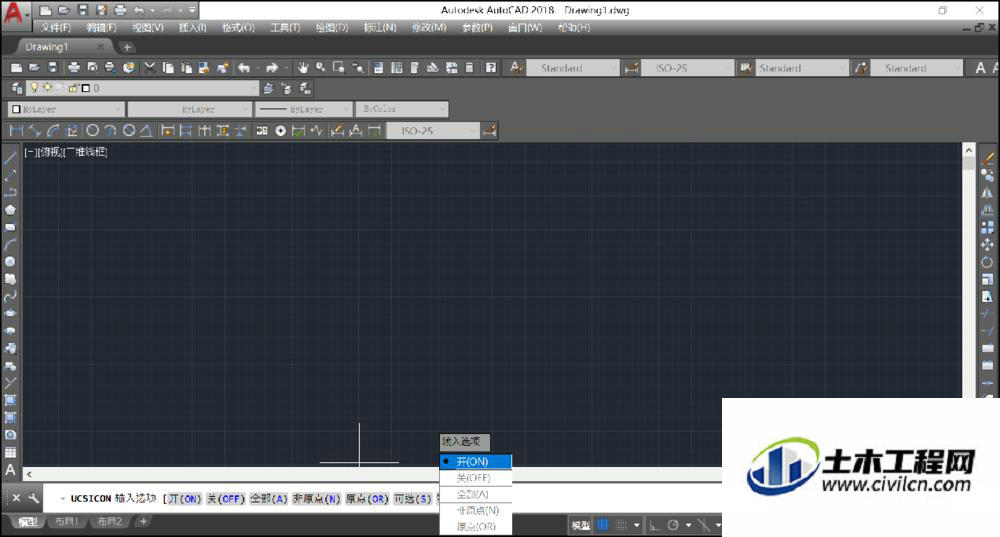
Task: Select the Table tool in left toolbar
Action: [x=10, y=453]
